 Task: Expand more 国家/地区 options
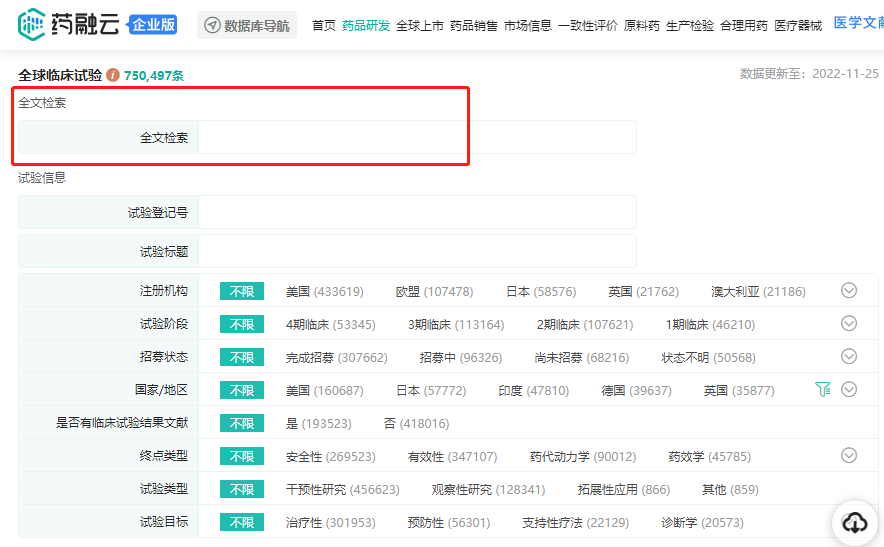tap(849, 390)
